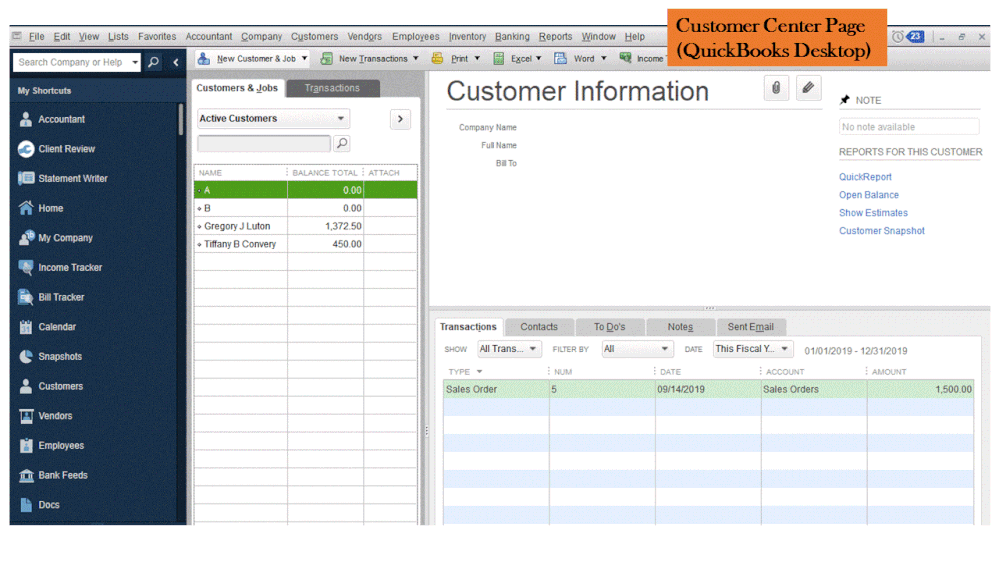Screen dimensions: 999x562
Task: Launch Statement Writer from shortcuts
Action: pos(63,178)
